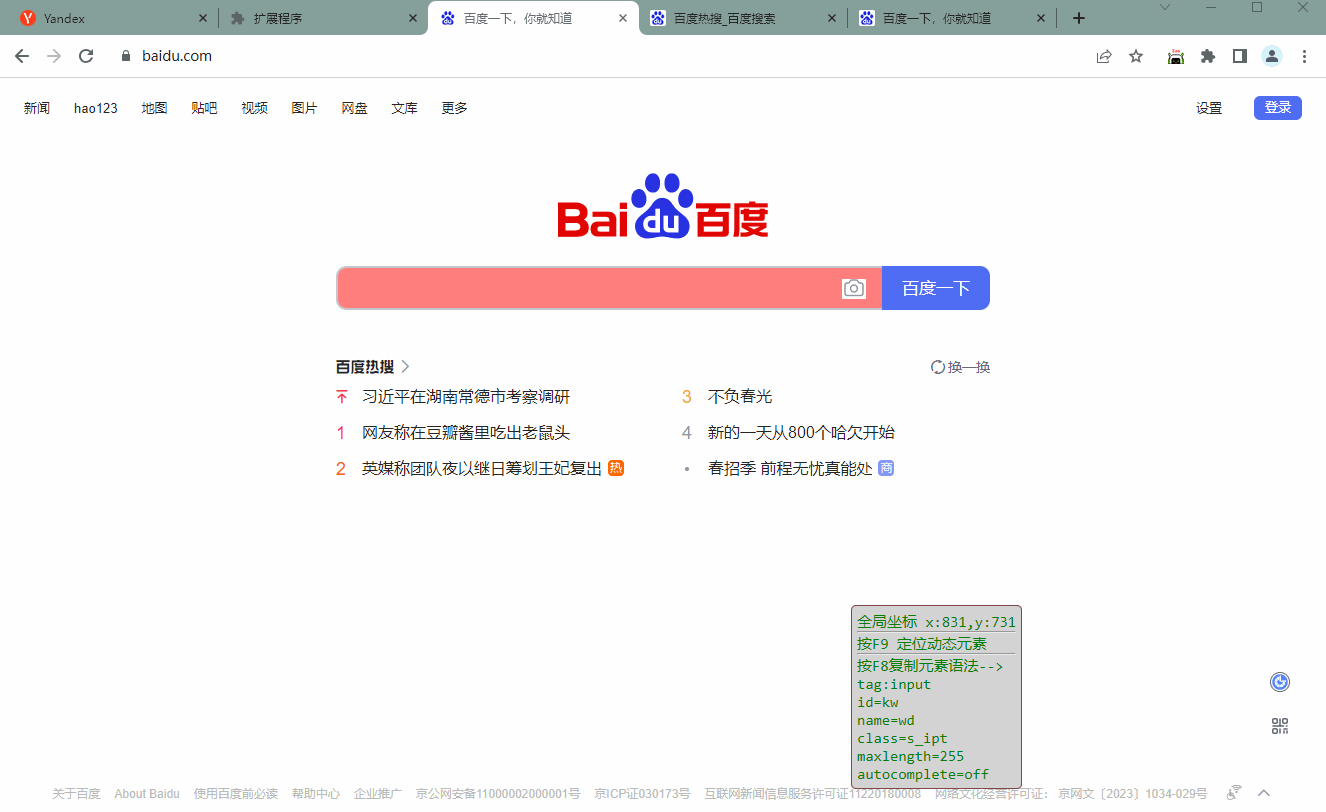Open the 贴吧 link
1326x812 pixels.
[205, 108]
